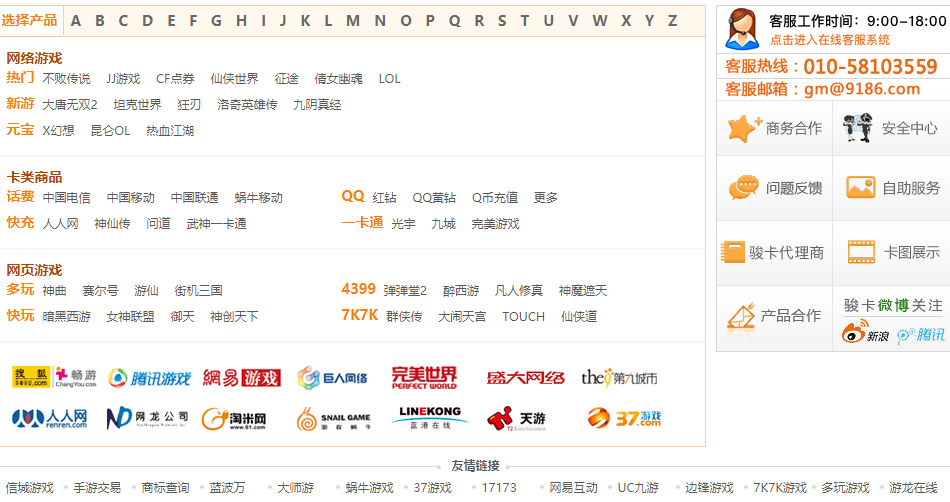Open the Q币充值 link

(x=494, y=197)
